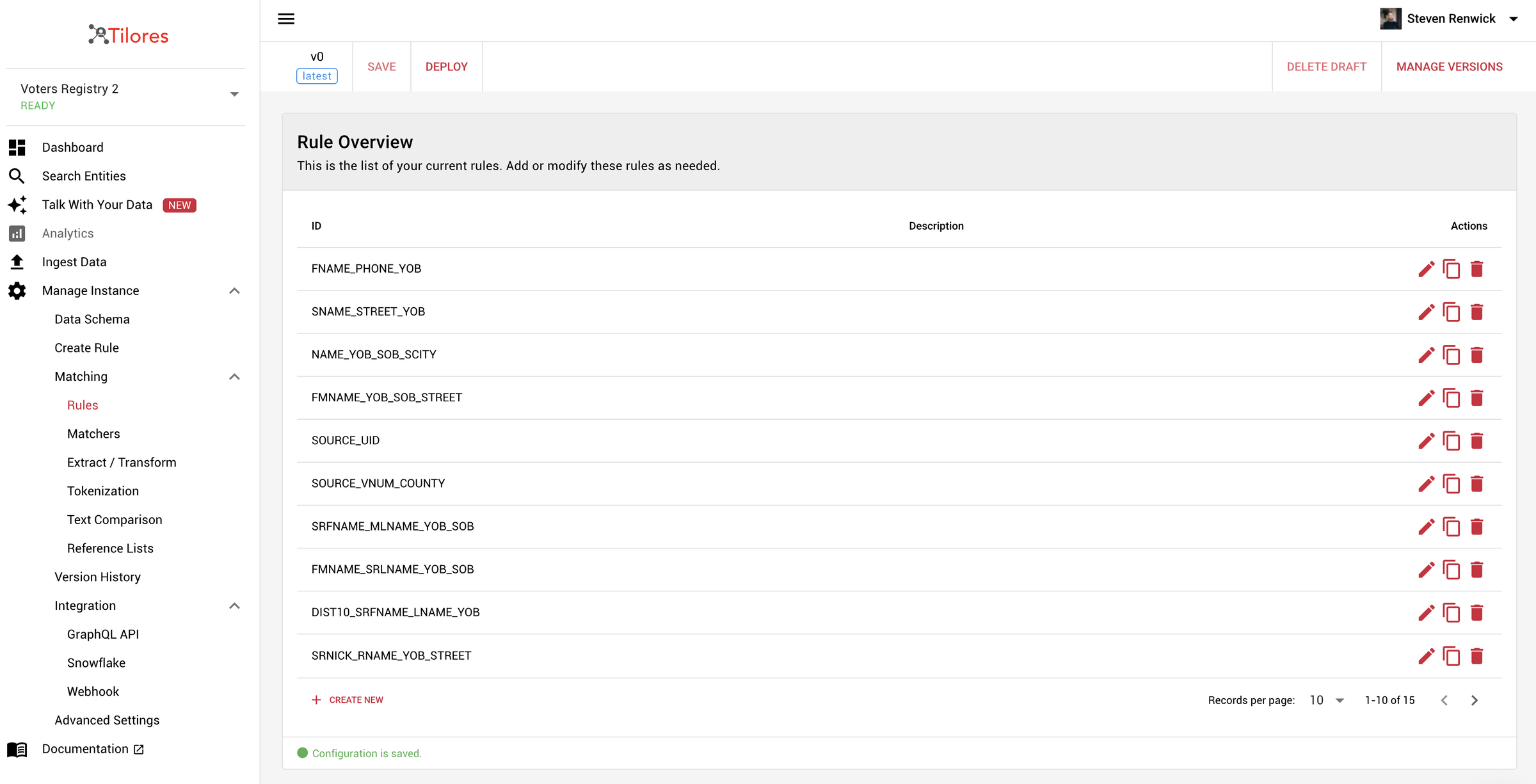Open the hamburger menu
This screenshot has height=784, width=1536.
(286, 19)
